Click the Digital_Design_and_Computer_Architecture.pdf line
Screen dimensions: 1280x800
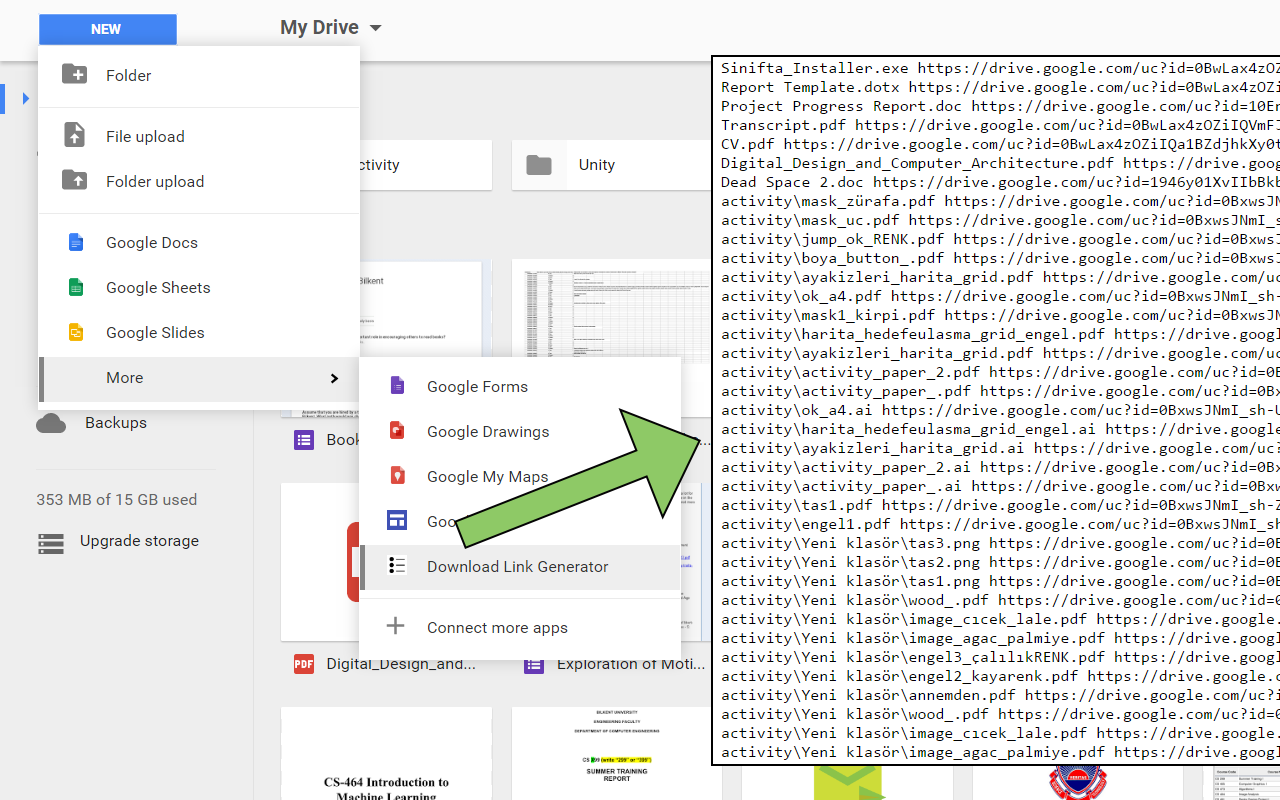(1000, 163)
